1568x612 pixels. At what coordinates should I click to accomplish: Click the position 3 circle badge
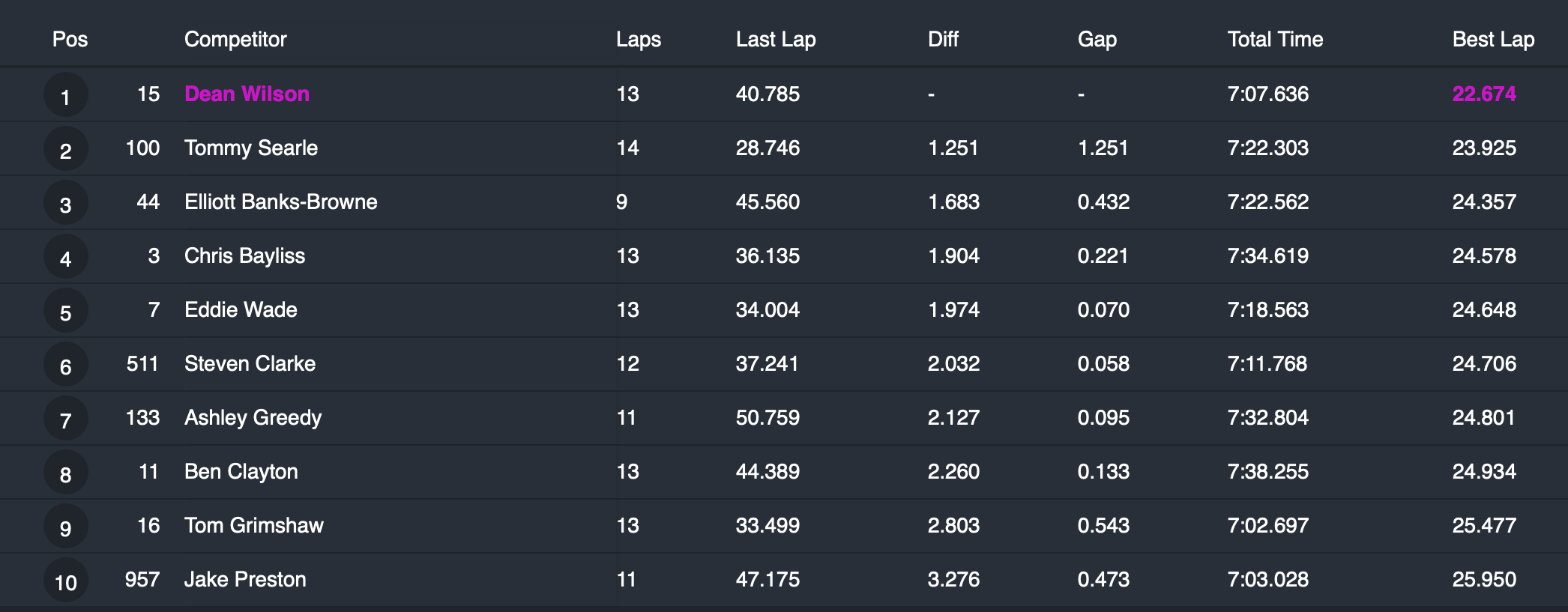click(66, 203)
